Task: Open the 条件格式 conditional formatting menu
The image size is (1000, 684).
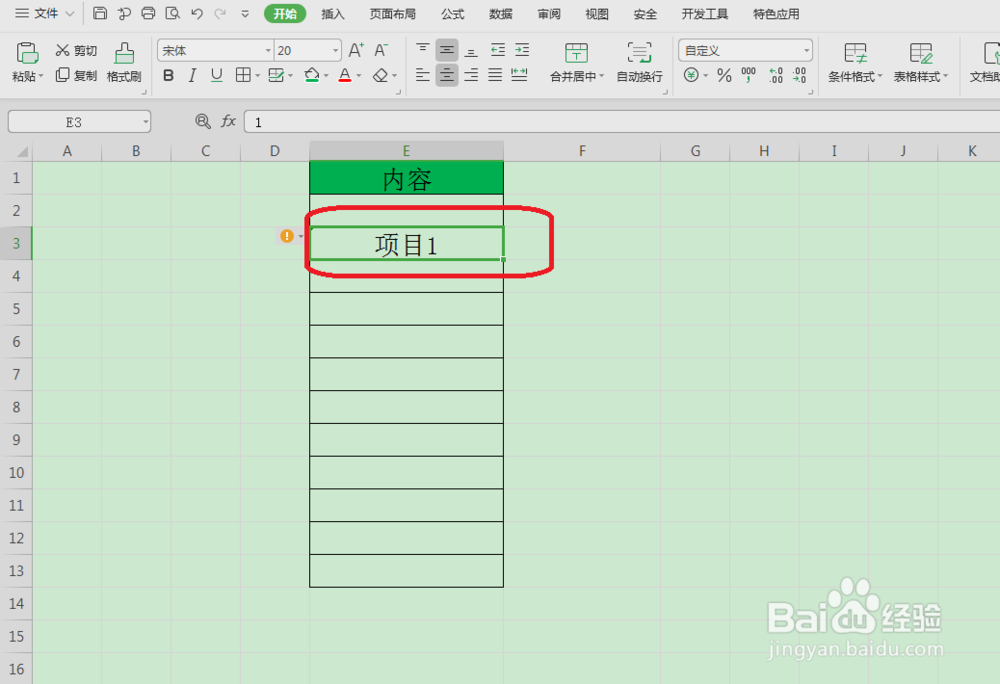Action: click(855, 62)
